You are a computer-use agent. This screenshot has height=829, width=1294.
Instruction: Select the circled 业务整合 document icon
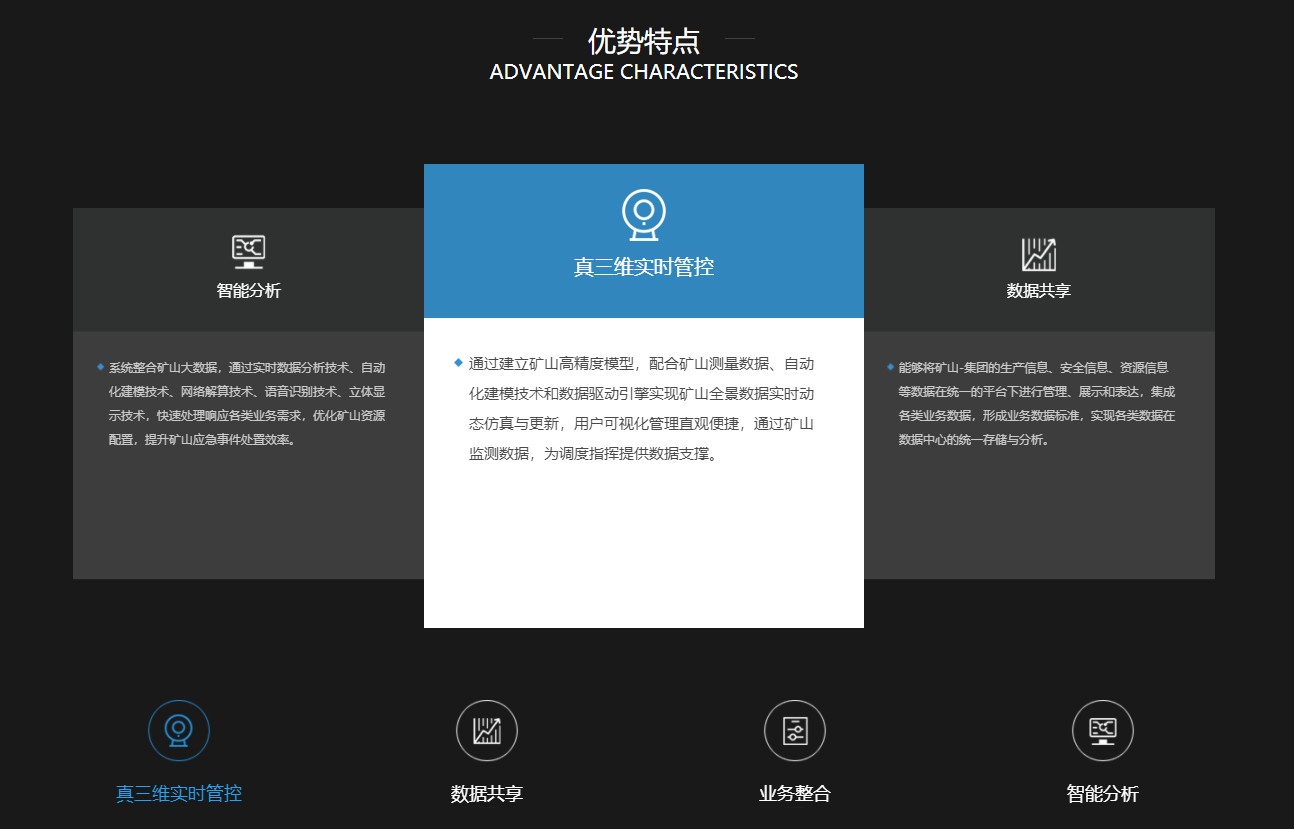tap(795, 731)
